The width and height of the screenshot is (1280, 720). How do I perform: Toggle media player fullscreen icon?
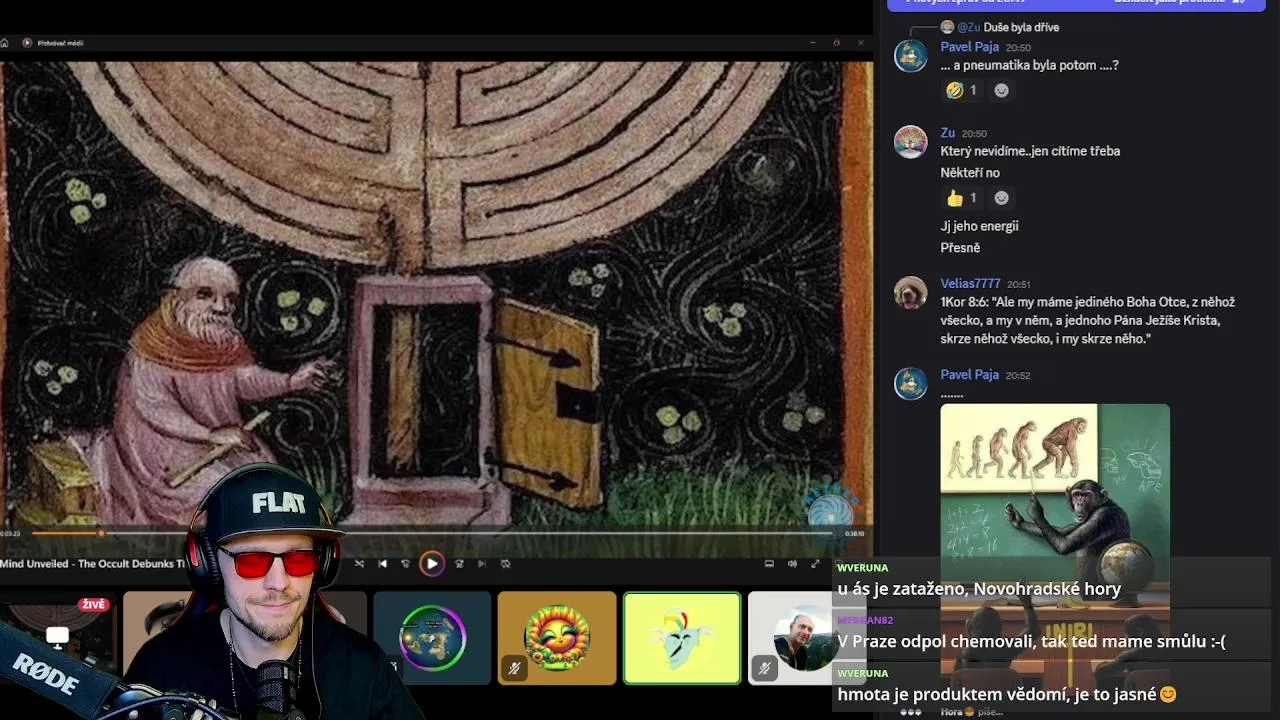click(815, 564)
